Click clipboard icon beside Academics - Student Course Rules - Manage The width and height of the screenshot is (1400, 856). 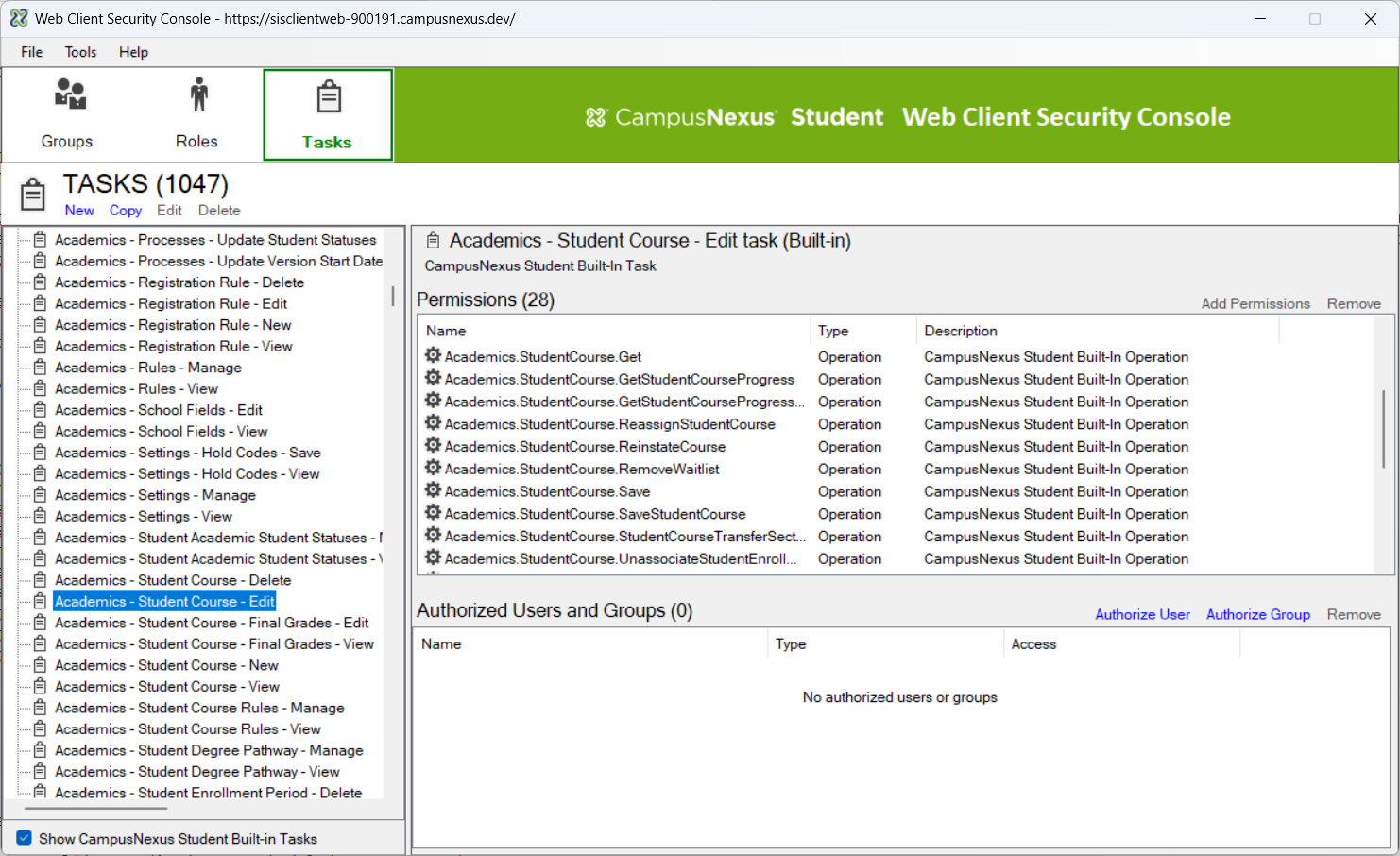click(40, 708)
